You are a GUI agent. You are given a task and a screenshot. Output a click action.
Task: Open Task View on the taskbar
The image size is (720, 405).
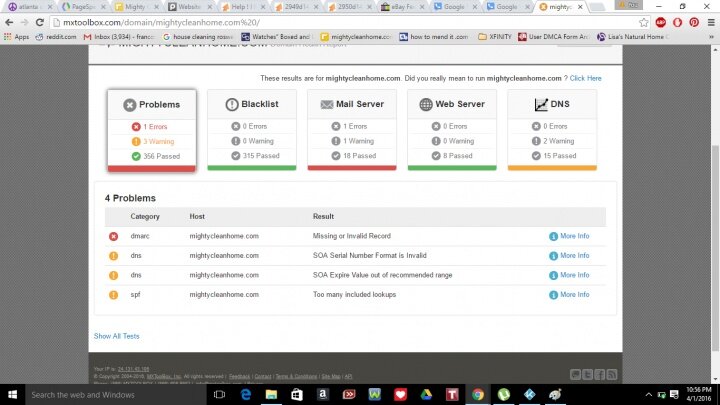click(x=219, y=394)
